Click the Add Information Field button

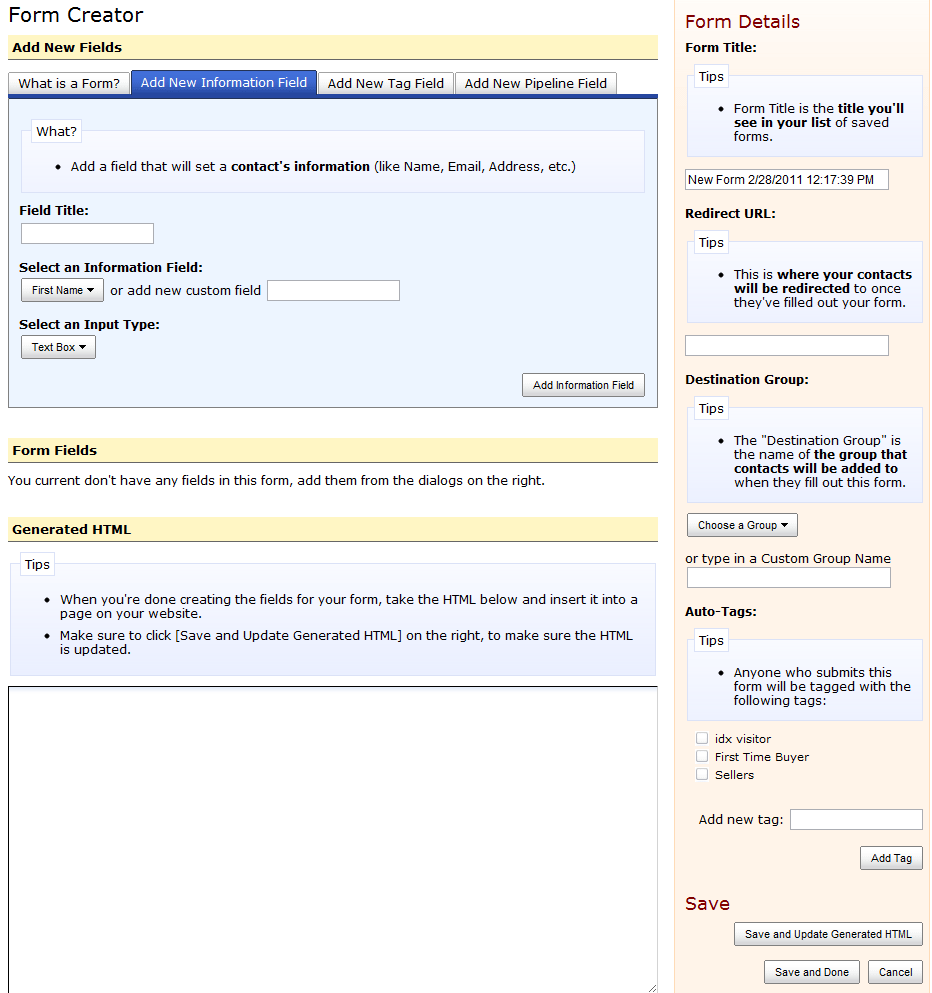click(583, 384)
